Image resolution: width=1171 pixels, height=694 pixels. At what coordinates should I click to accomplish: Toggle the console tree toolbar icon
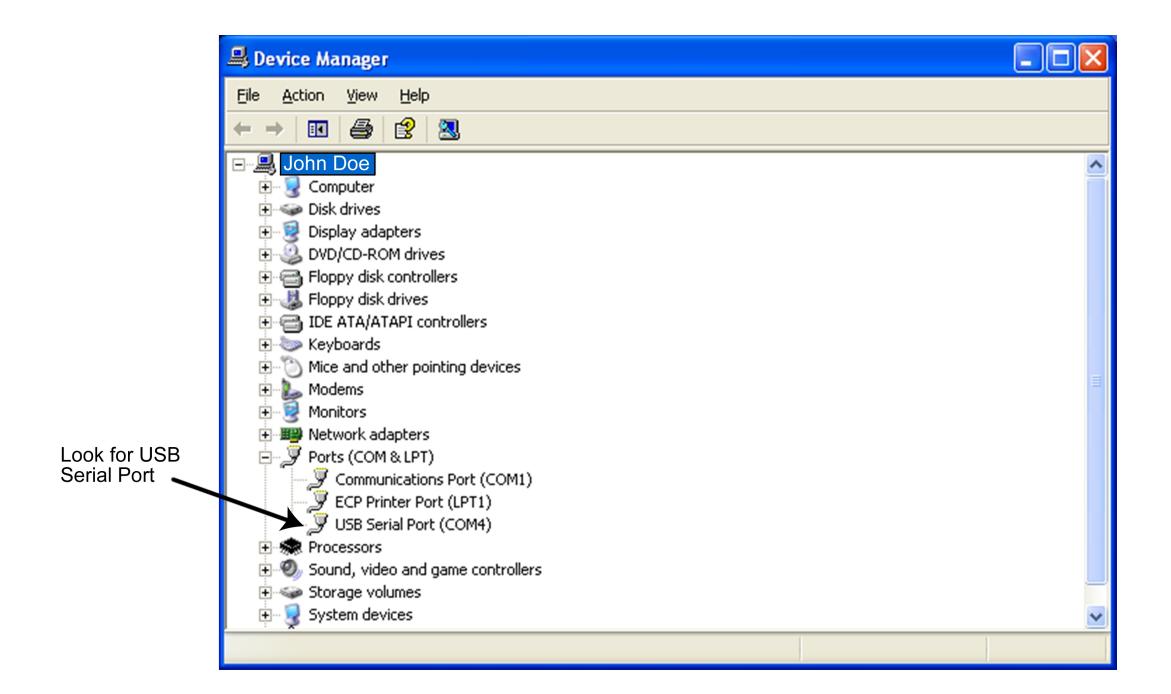click(x=317, y=129)
